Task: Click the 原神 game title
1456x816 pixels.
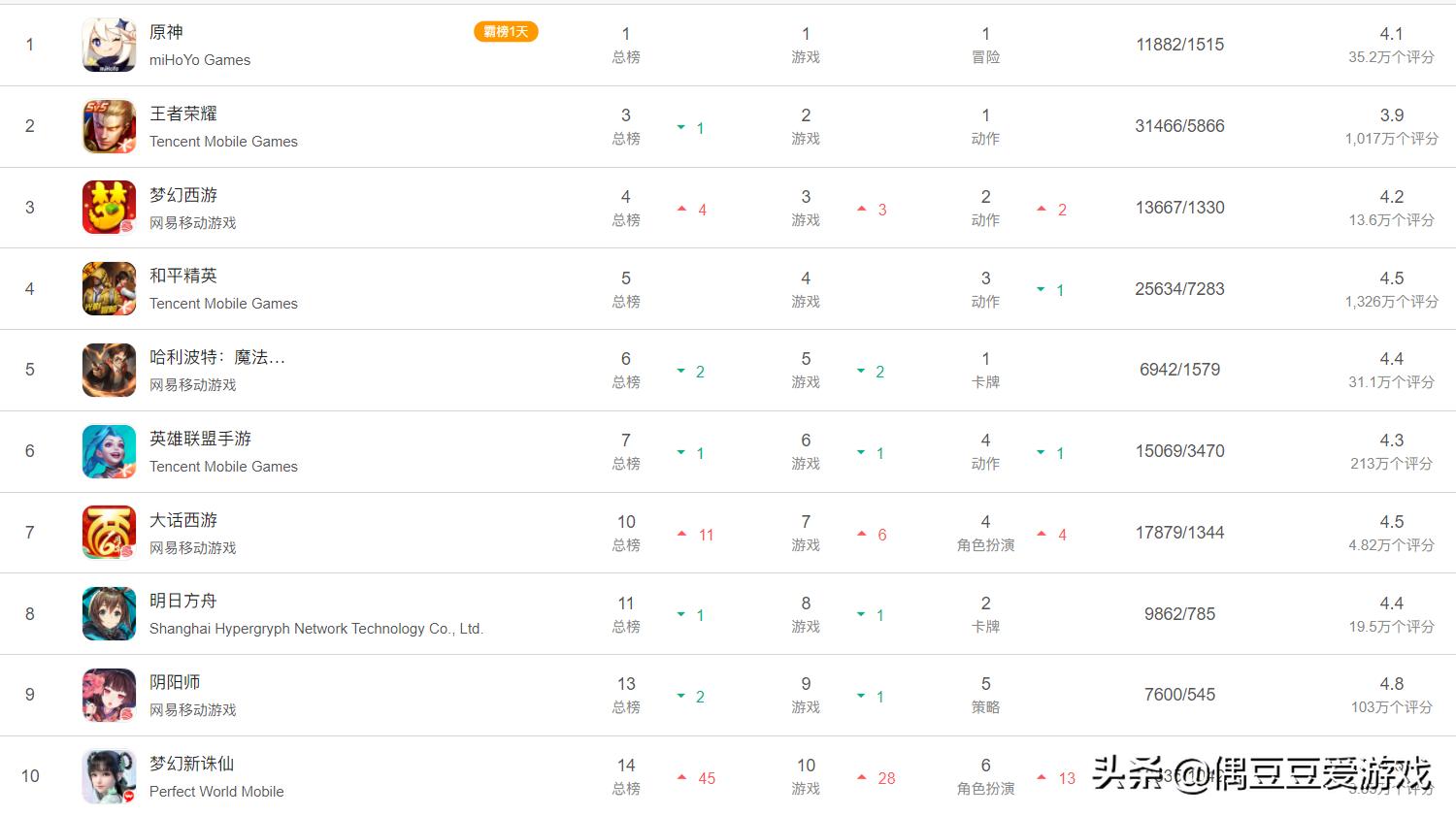Action: [x=166, y=32]
